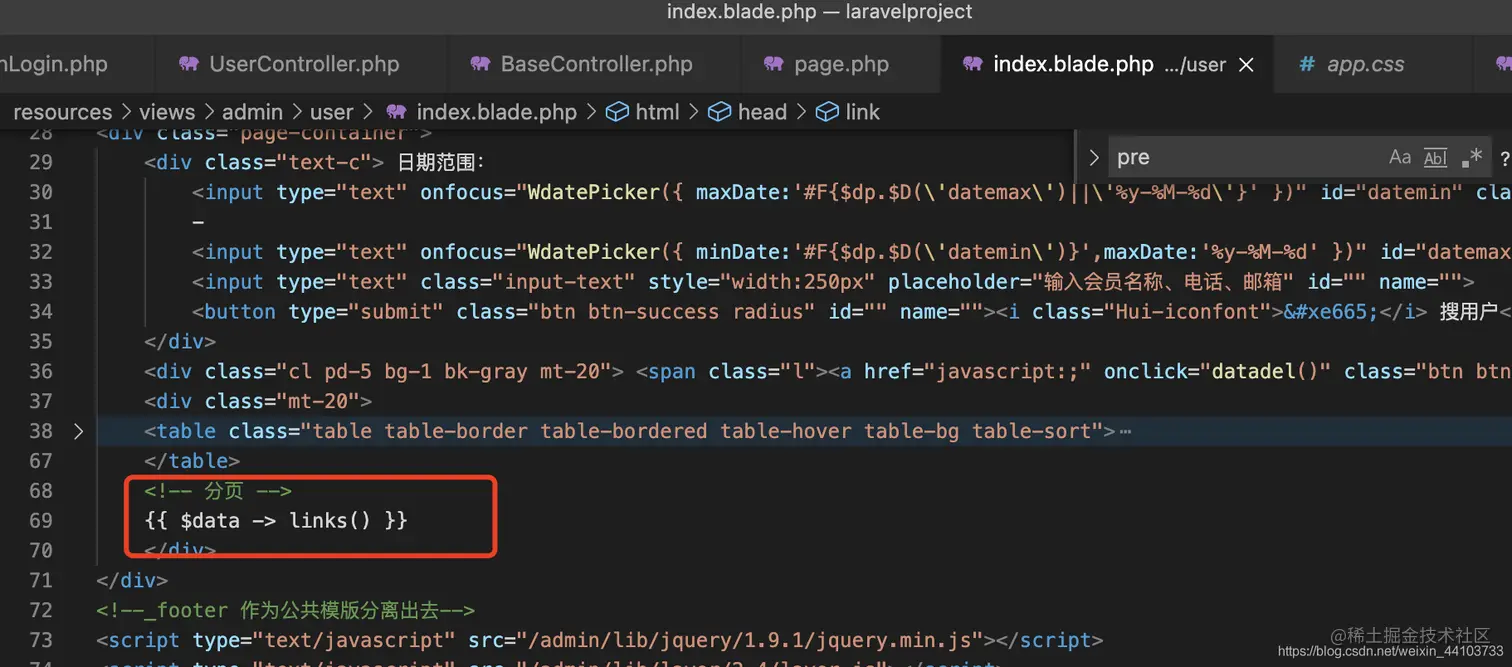
Task: Click the "&#xe665;" entity on line 34
Action: [x=1332, y=312]
